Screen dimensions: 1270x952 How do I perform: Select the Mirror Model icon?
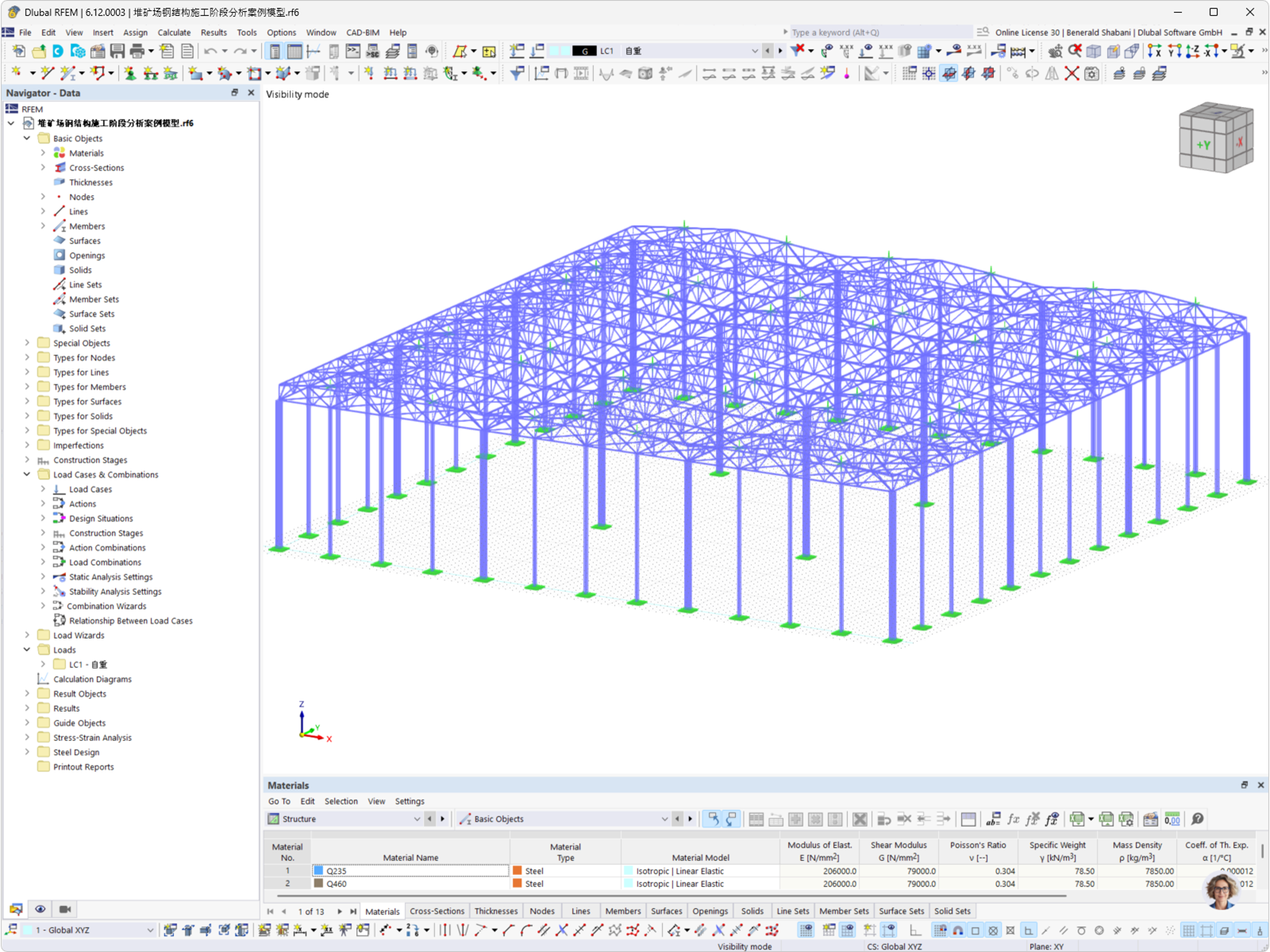click(1053, 73)
